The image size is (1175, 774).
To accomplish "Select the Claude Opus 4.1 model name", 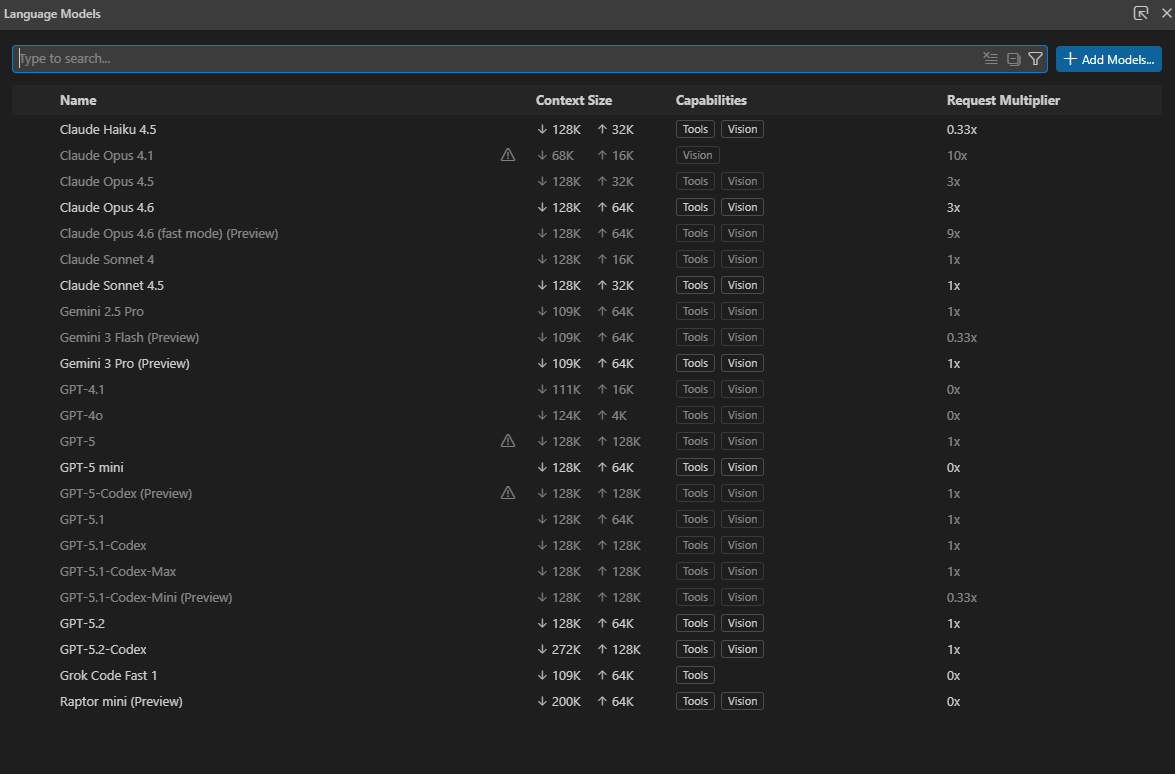I will [x=106, y=155].
